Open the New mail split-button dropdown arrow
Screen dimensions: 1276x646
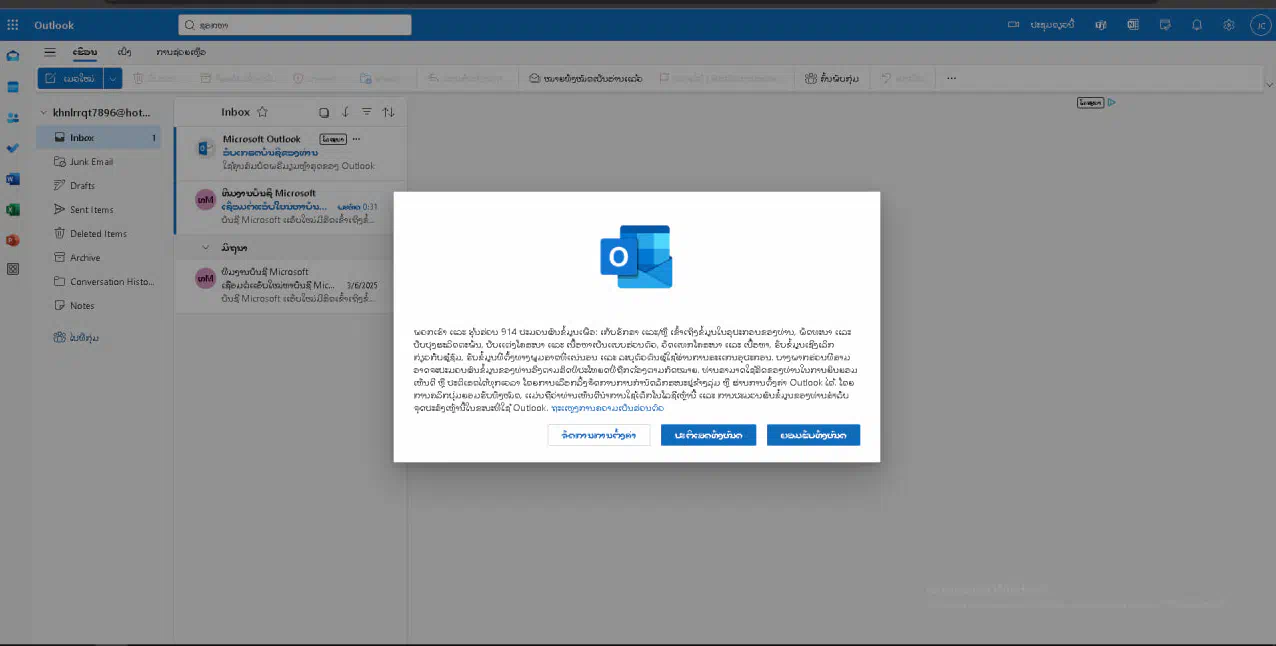pos(113,78)
